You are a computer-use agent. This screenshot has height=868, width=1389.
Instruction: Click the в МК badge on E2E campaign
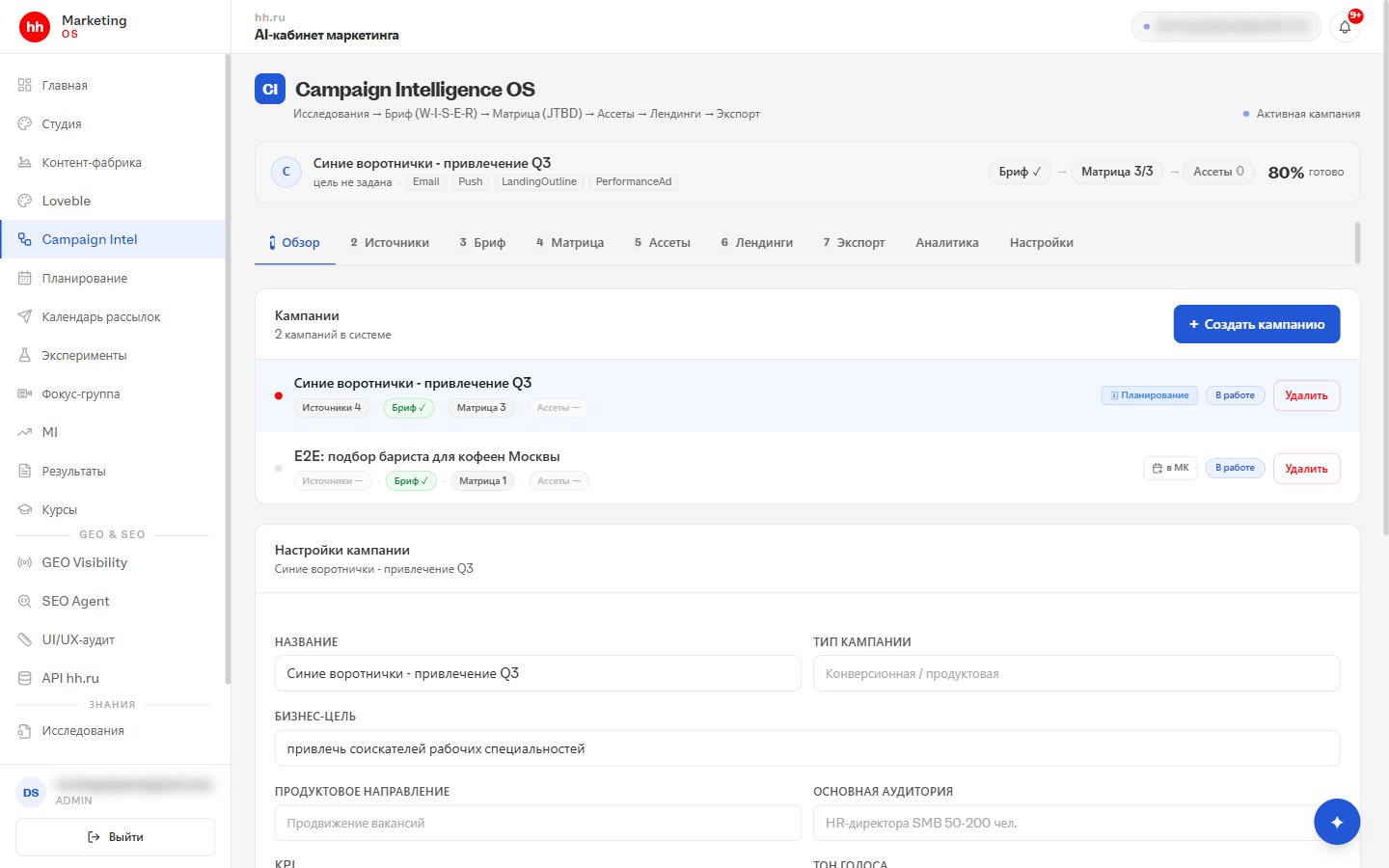click(x=1170, y=468)
